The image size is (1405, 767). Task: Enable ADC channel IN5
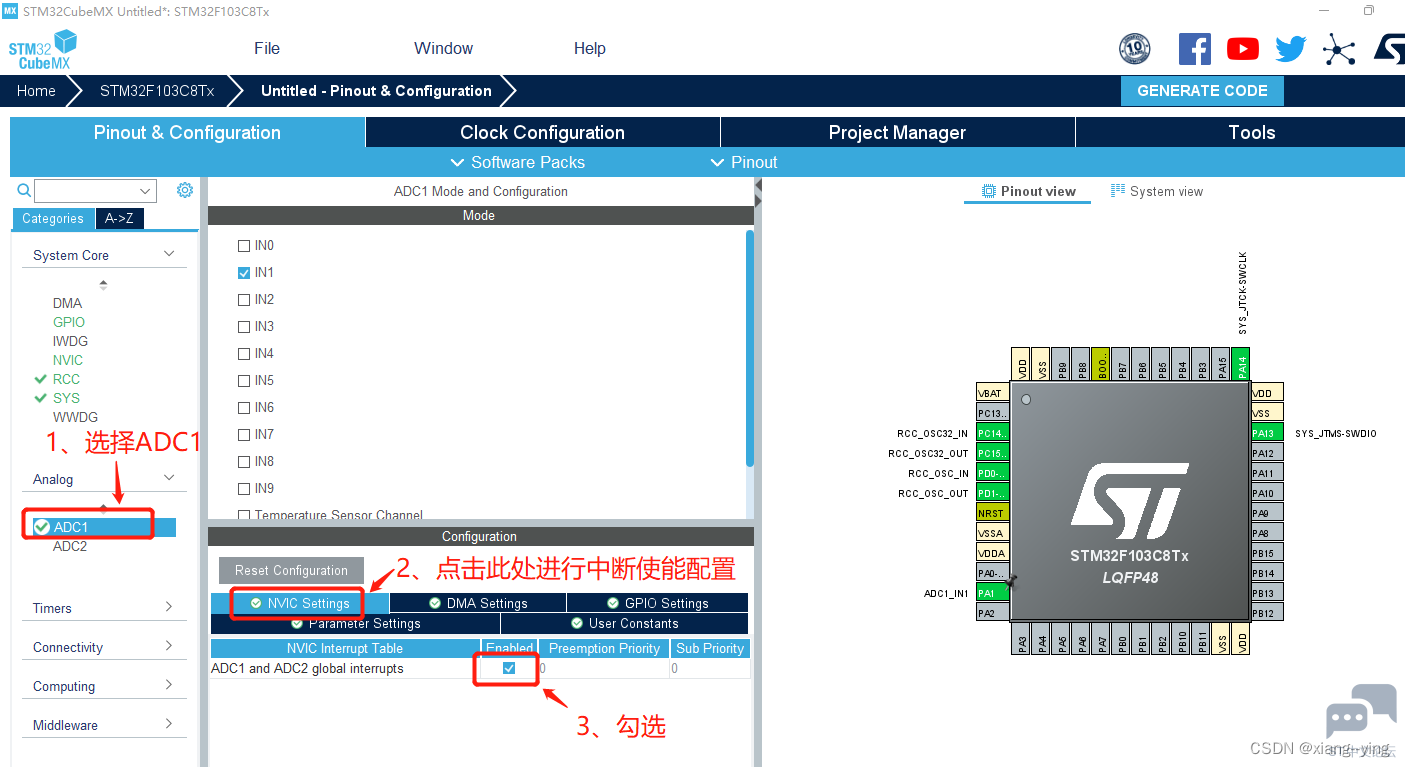(244, 381)
